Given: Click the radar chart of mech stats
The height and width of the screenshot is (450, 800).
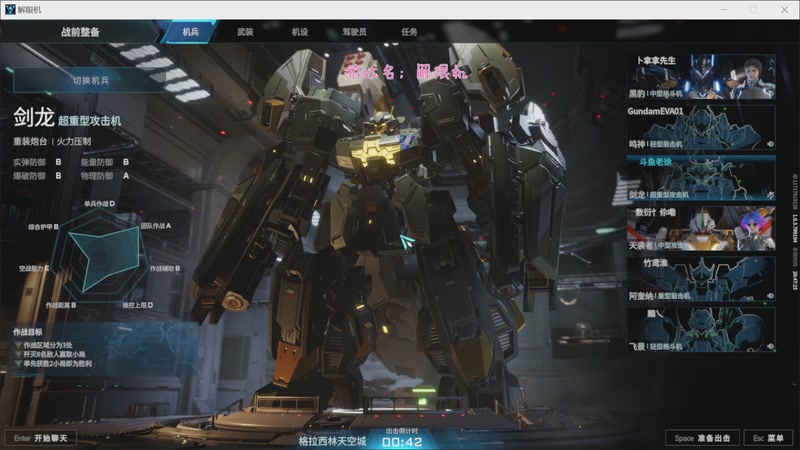Looking at the screenshot, I should pos(101,255).
